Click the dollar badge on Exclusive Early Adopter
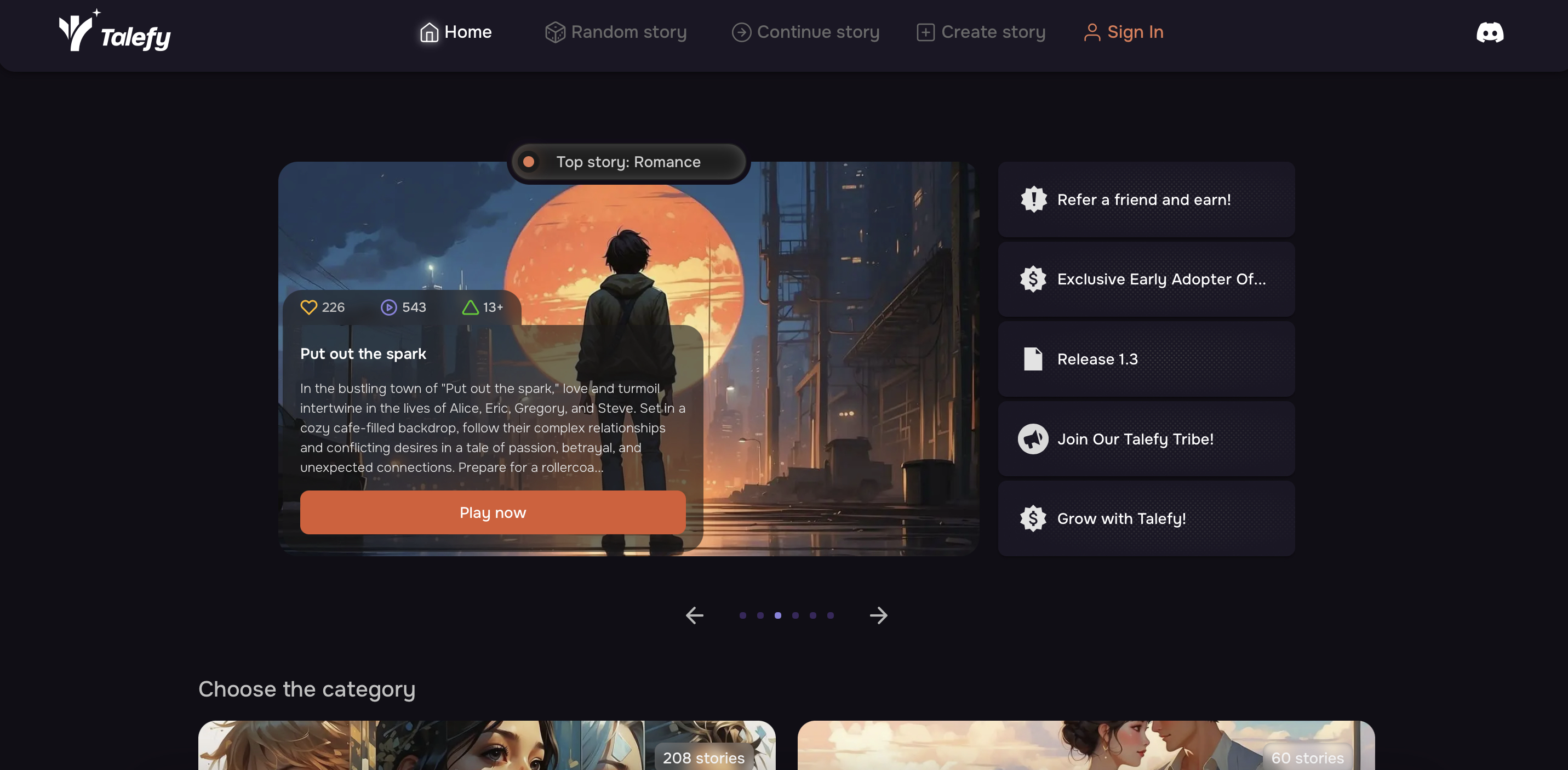Viewport: 1568px width, 770px height. (1033, 279)
